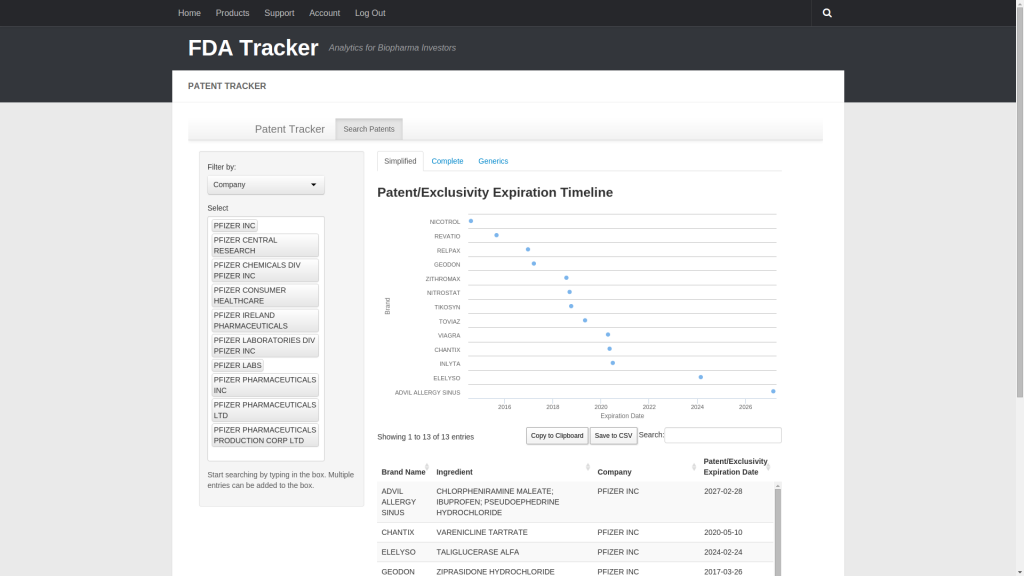Switch to the Simplified tab
The height and width of the screenshot is (576, 1024).
400,161
